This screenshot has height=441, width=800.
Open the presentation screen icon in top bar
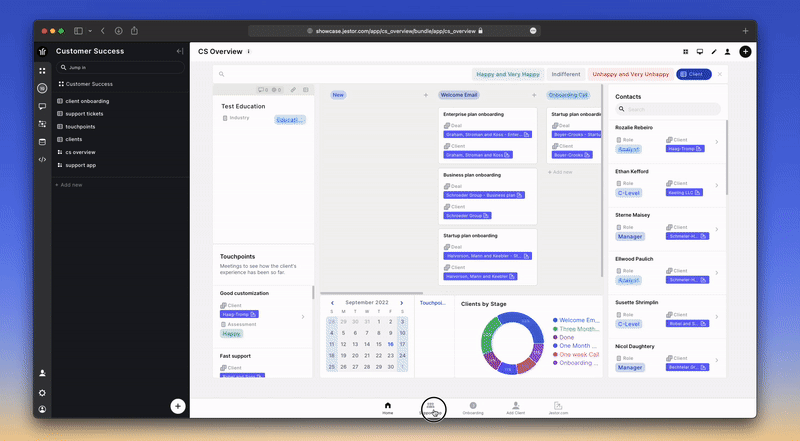(x=700, y=51)
